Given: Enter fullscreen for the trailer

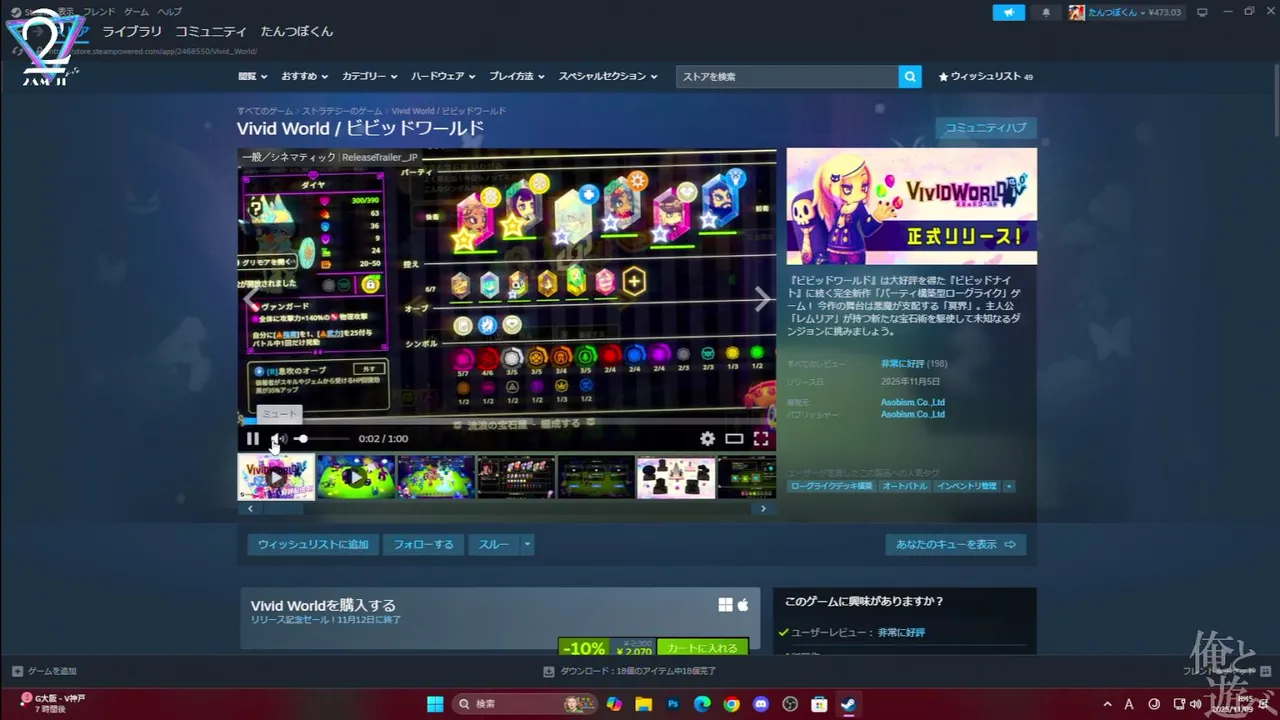Looking at the screenshot, I should [761, 438].
